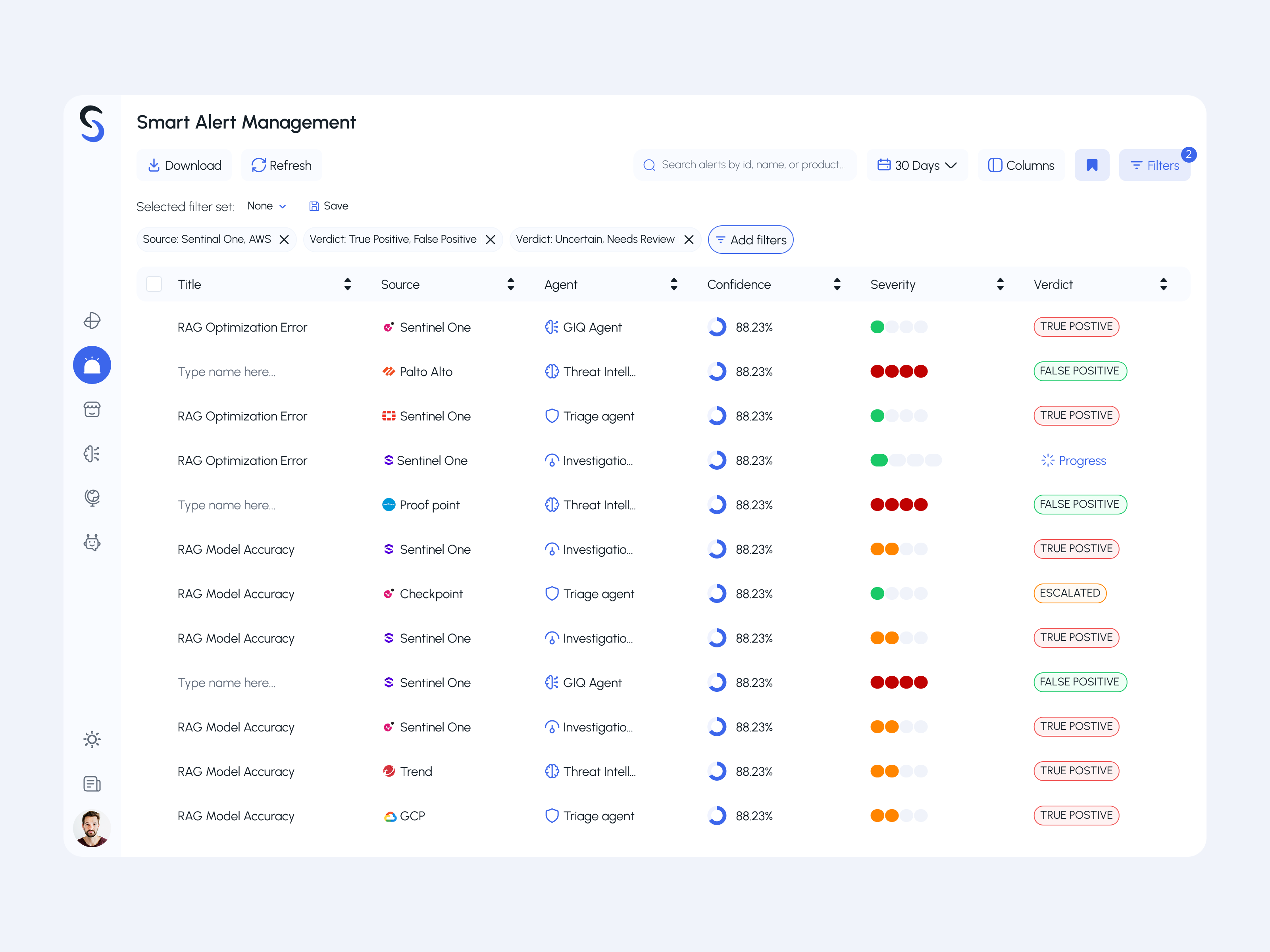Remove Verdict: Uncertain, Needs Review filter chip
The width and height of the screenshot is (1270, 952).
click(689, 239)
